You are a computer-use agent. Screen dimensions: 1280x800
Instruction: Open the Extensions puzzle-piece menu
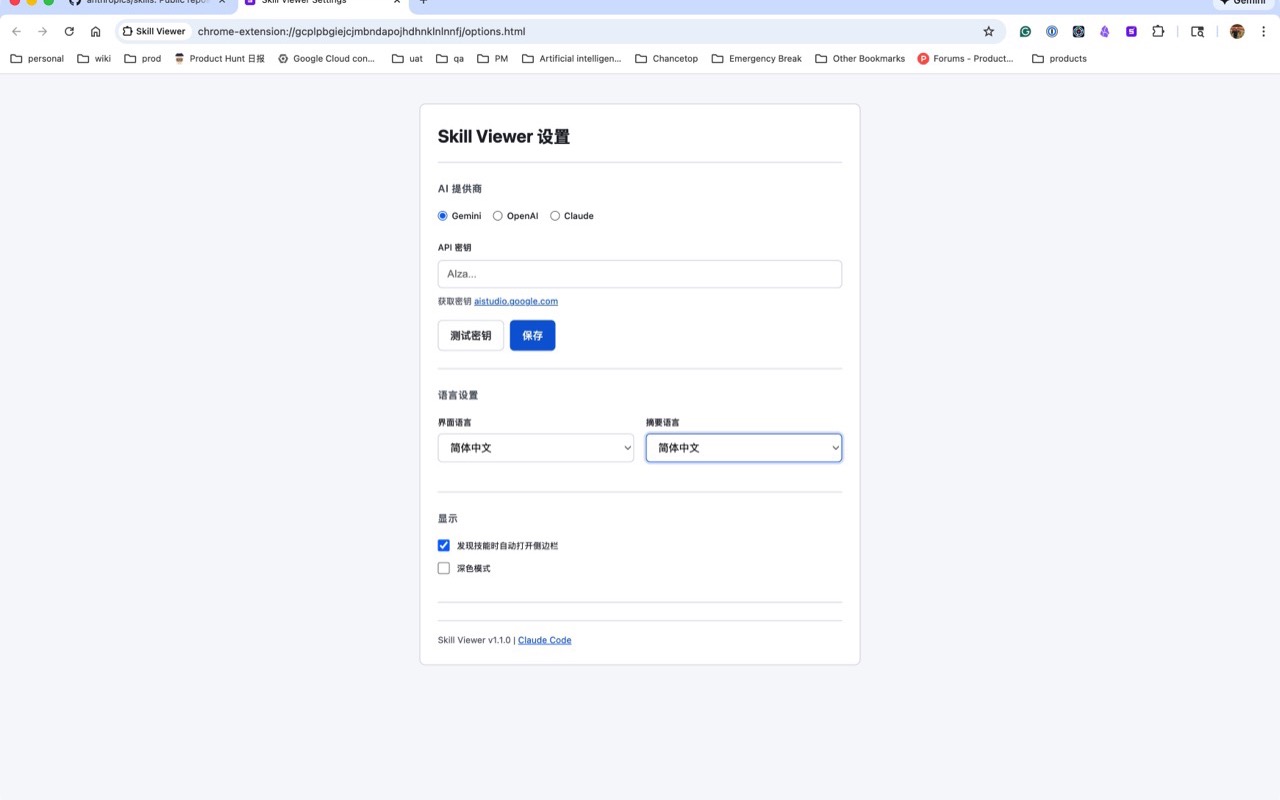tap(1158, 31)
